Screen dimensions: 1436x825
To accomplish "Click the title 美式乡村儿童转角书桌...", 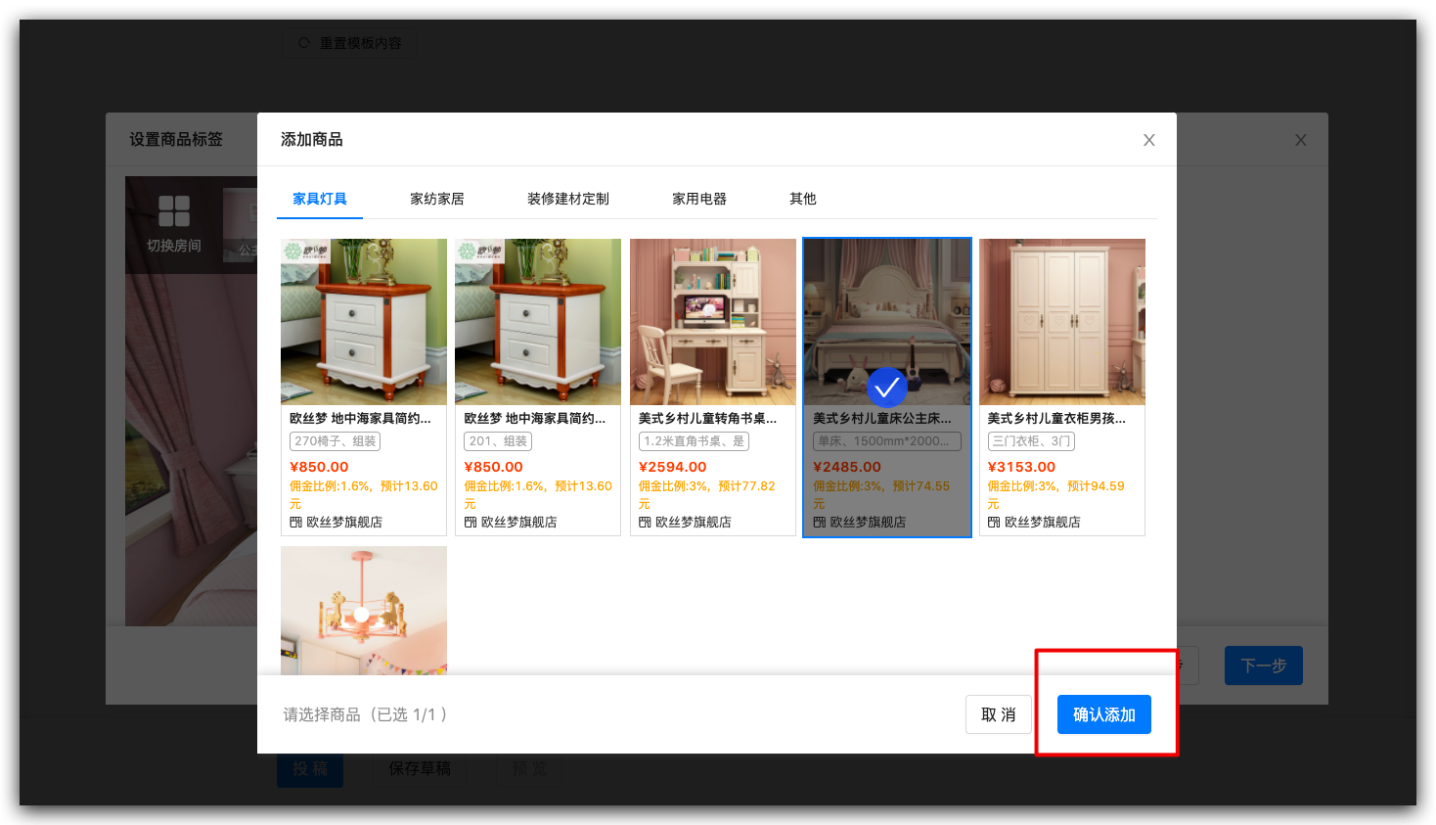I will [x=708, y=419].
